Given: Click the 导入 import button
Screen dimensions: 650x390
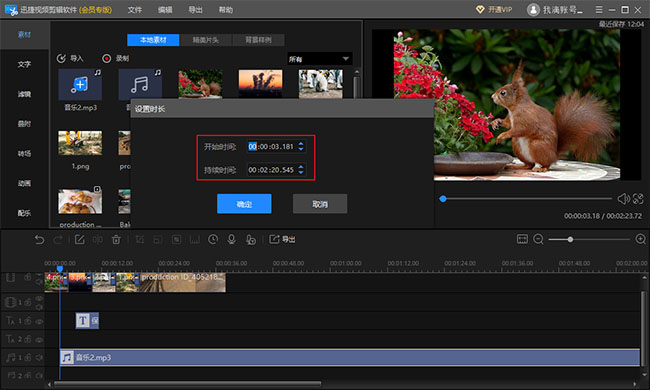Looking at the screenshot, I should (x=70, y=58).
